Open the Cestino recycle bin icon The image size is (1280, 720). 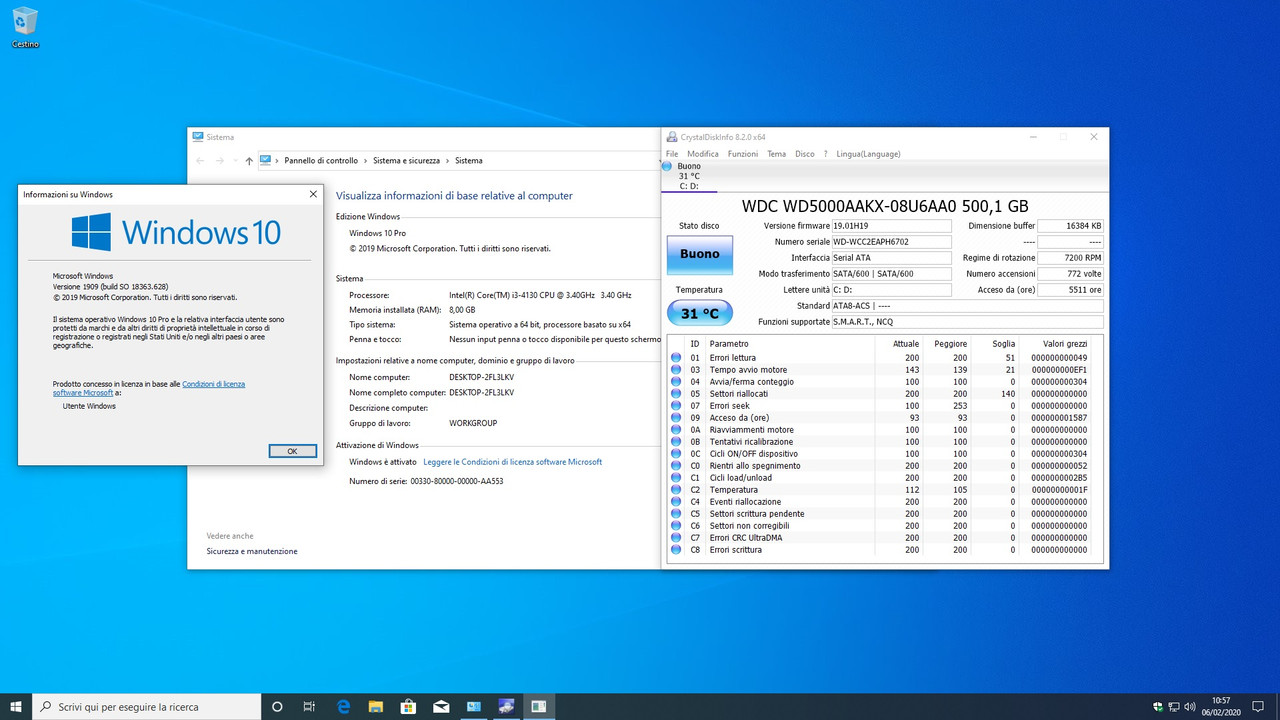[25, 27]
